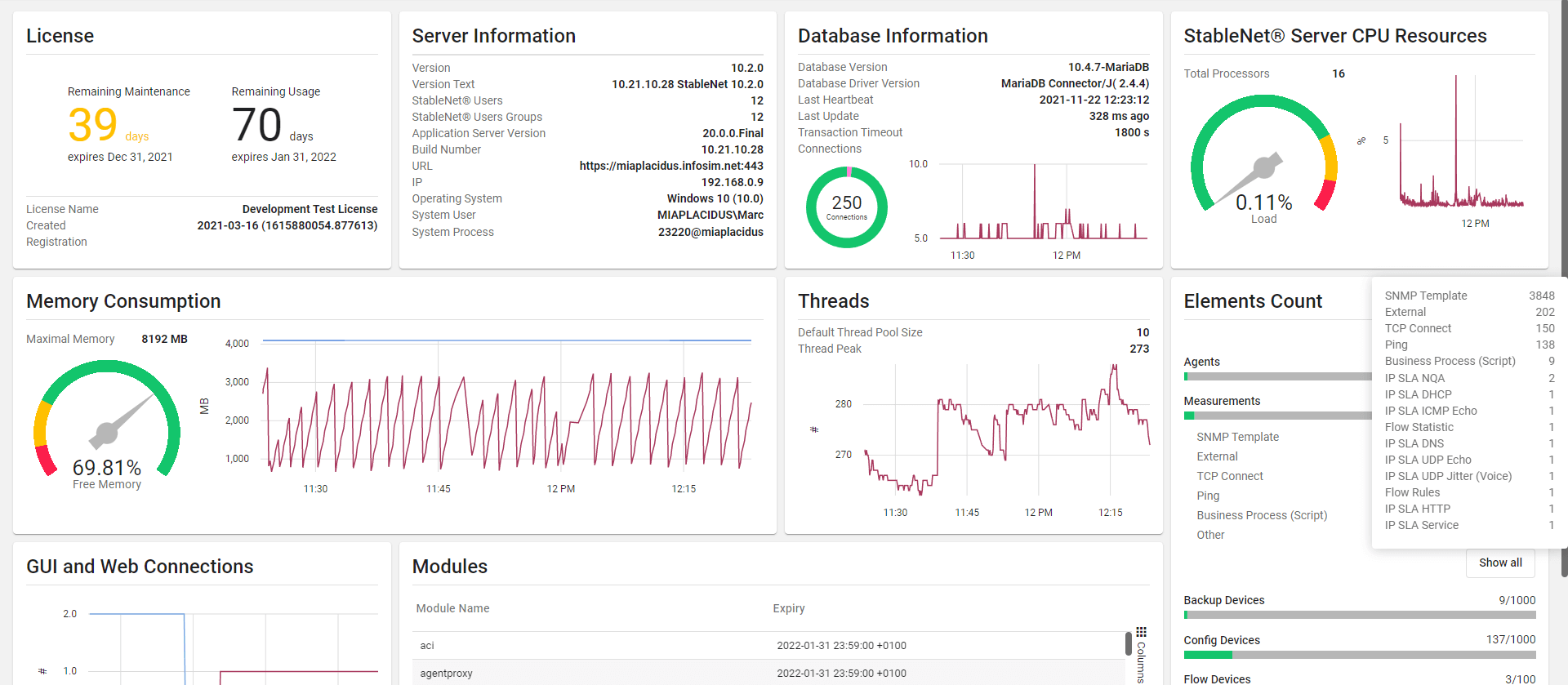1568x685 pixels.
Task: Click the License card title
Action: tap(60, 36)
